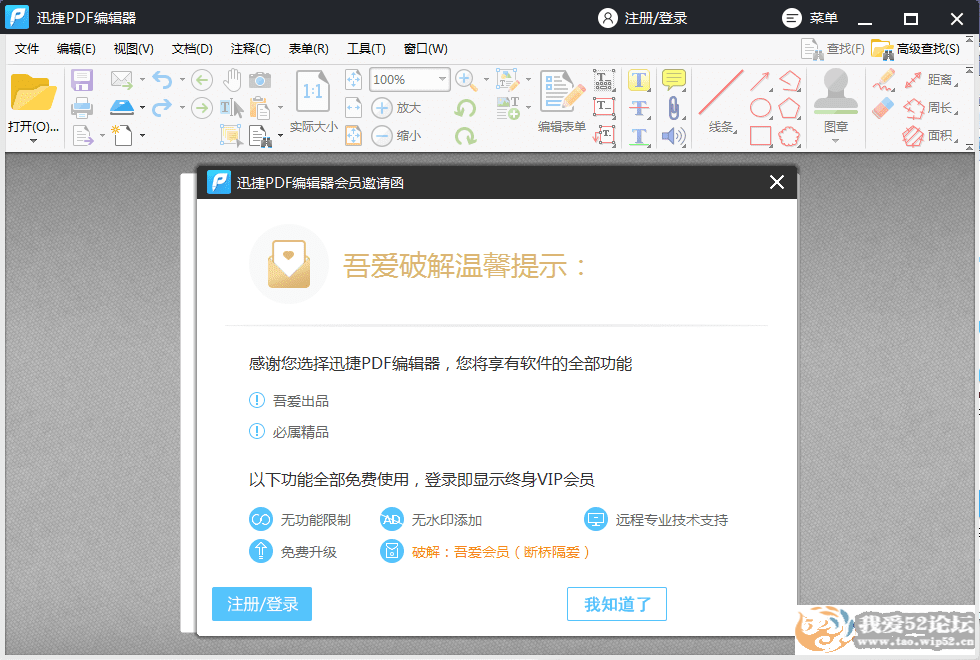Image resolution: width=980 pixels, height=660 pixels.
Task: Click the 注册/登录 button in dialog
Action: coord(262,604)
